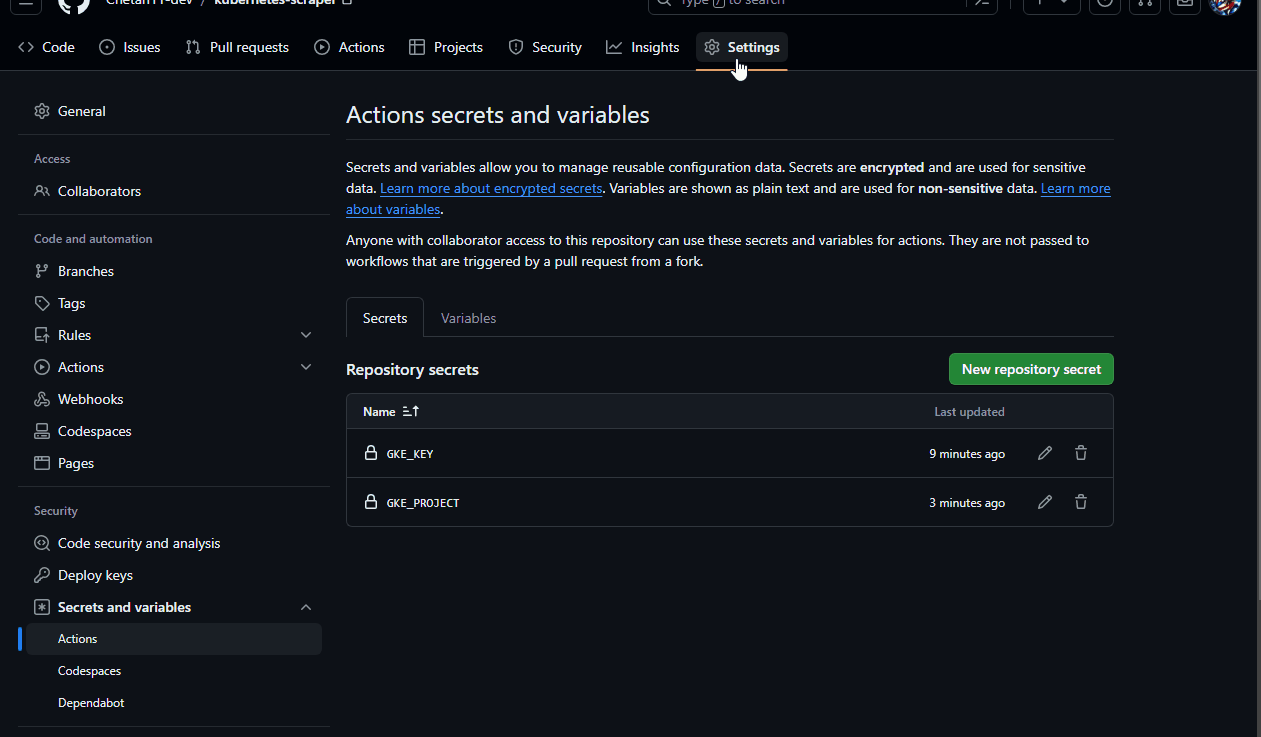Click the Repository secrets heading
Viewport: 1261px width, 737px height.
[412, 370]
